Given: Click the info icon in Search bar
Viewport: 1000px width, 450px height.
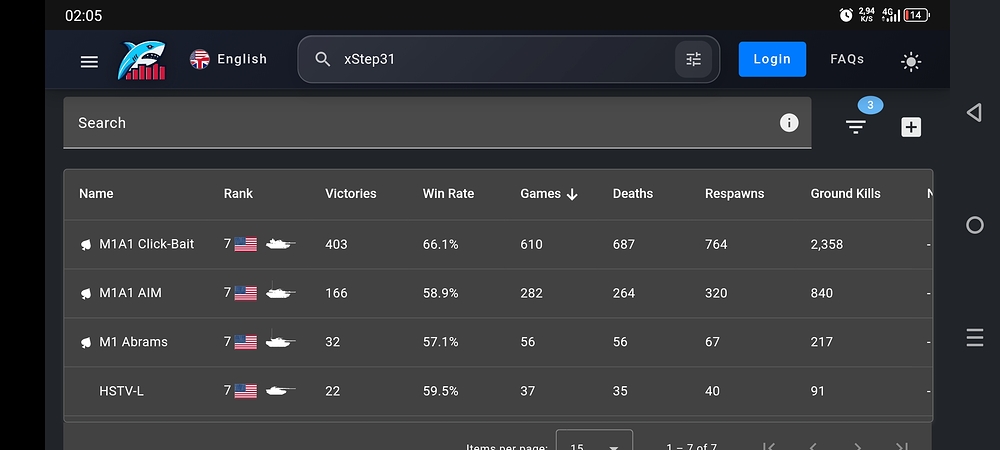Looking at the screenshot, I should click(x=789, y=123).
